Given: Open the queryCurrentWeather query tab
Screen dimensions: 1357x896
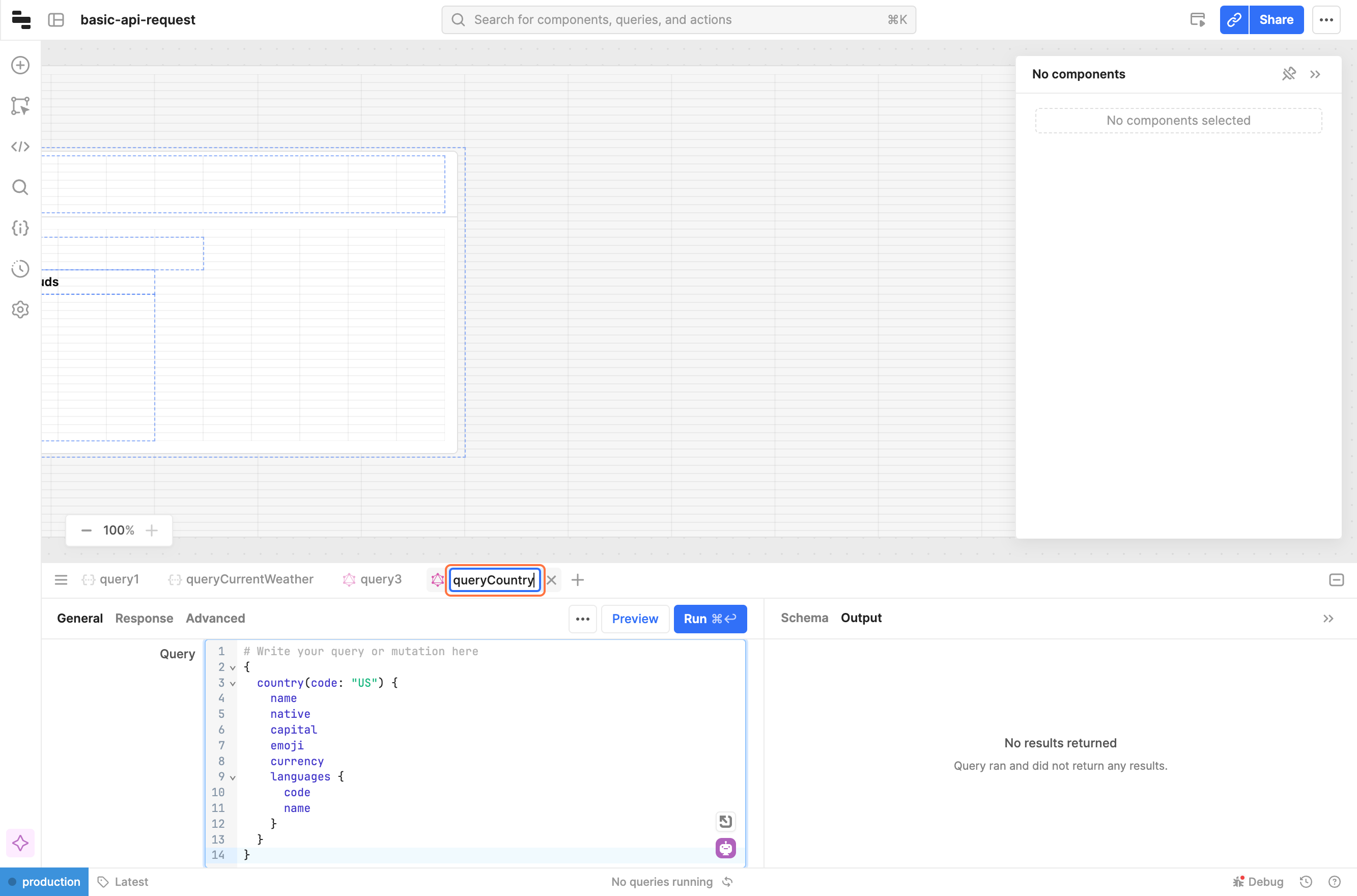Looking at the screenshot, I should [x=249, y=579].
